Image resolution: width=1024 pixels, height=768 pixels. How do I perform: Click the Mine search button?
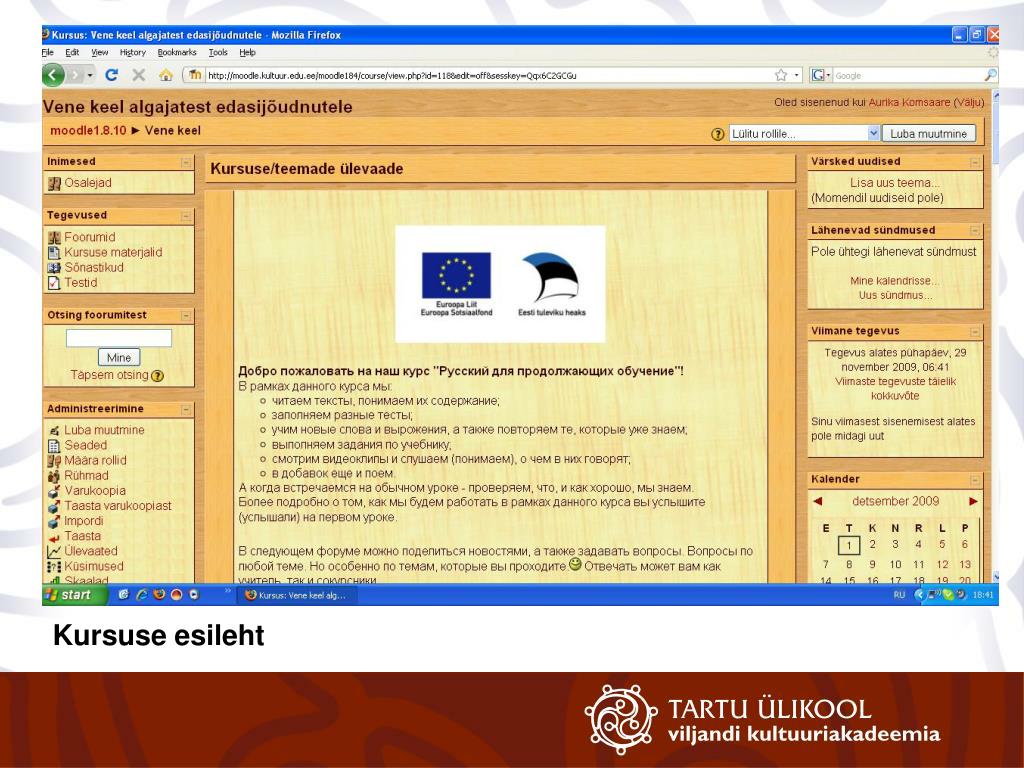(x=119, y=358)
